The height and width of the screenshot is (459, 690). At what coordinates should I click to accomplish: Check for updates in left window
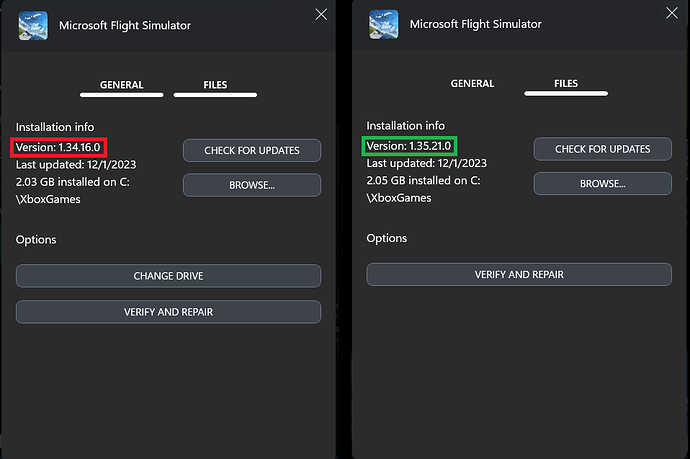click(x=252, y=151)
